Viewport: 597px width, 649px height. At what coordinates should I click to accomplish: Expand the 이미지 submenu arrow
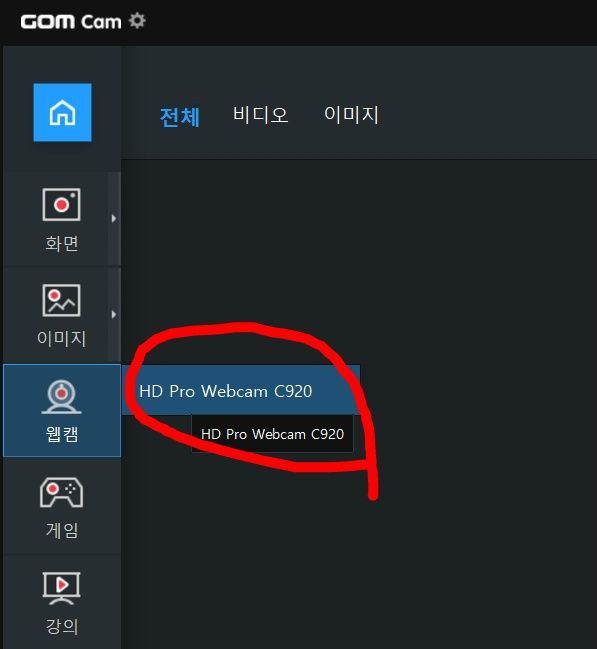[114, 315]
